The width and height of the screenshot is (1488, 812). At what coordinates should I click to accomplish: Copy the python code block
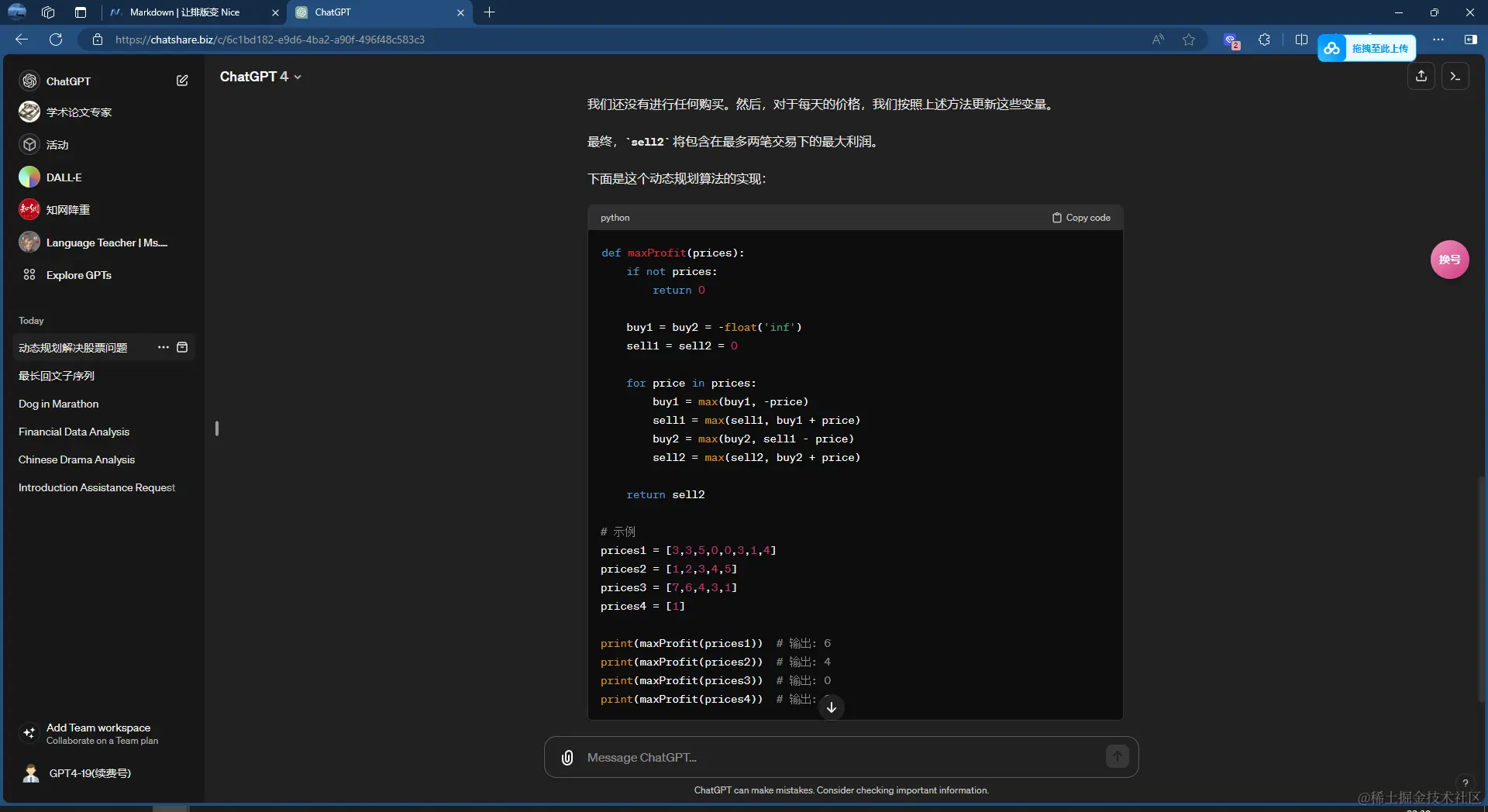tap(1081, 218)
